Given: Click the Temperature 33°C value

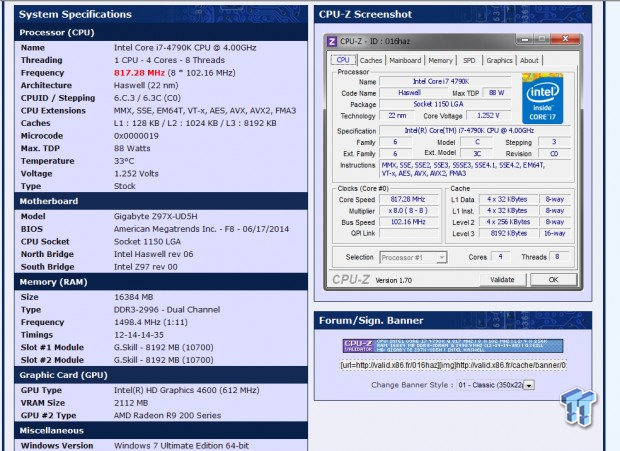Looking at the screenshot, I should pyautogui.click(x=124, y=161).
